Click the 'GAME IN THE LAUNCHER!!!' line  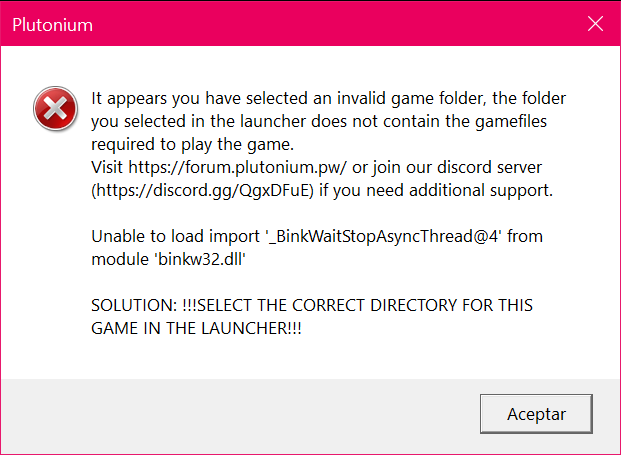(x=196, y=328)
